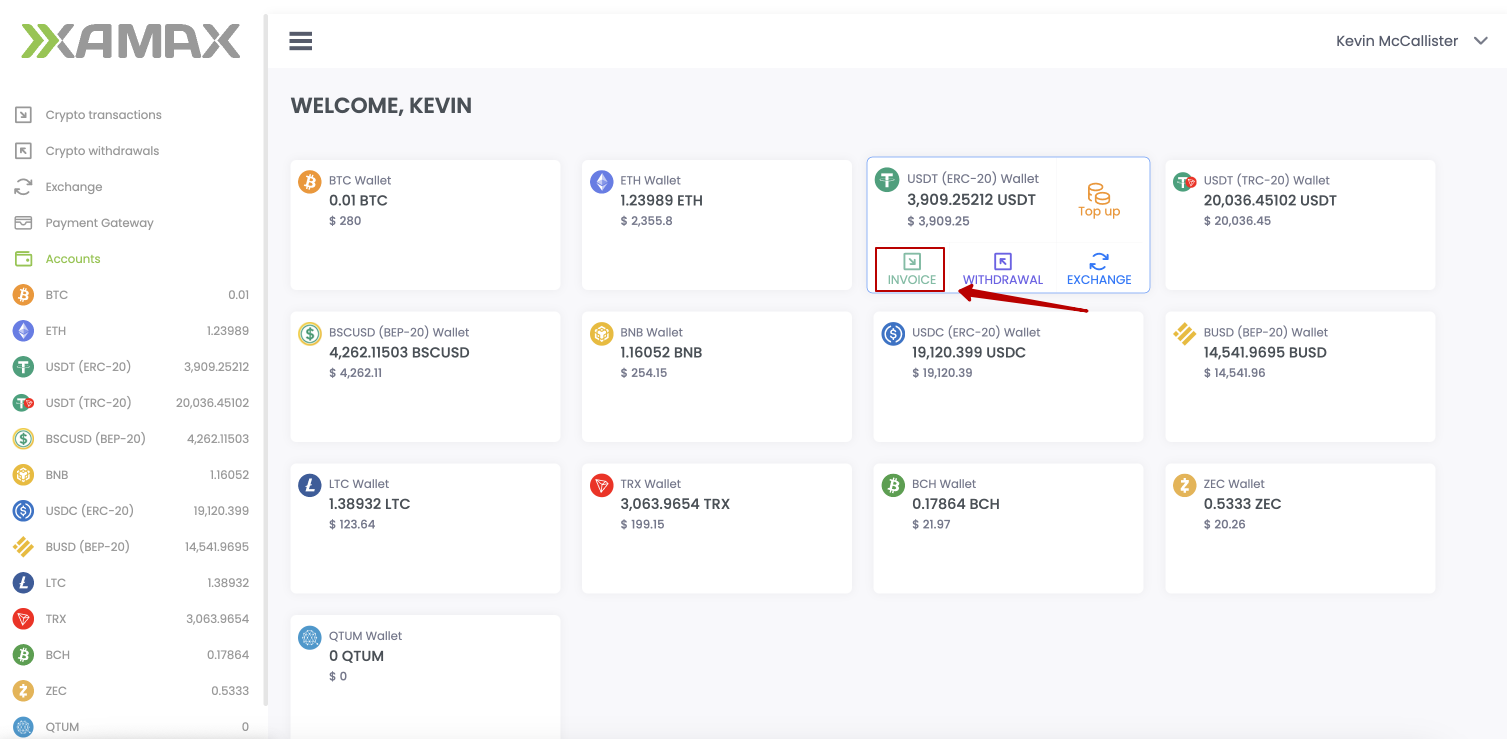The height and width of the screenshot is (739, 1507).
Task: Select USDT (TRC-20) label in sidebar
Action: [x=88, y=403]
